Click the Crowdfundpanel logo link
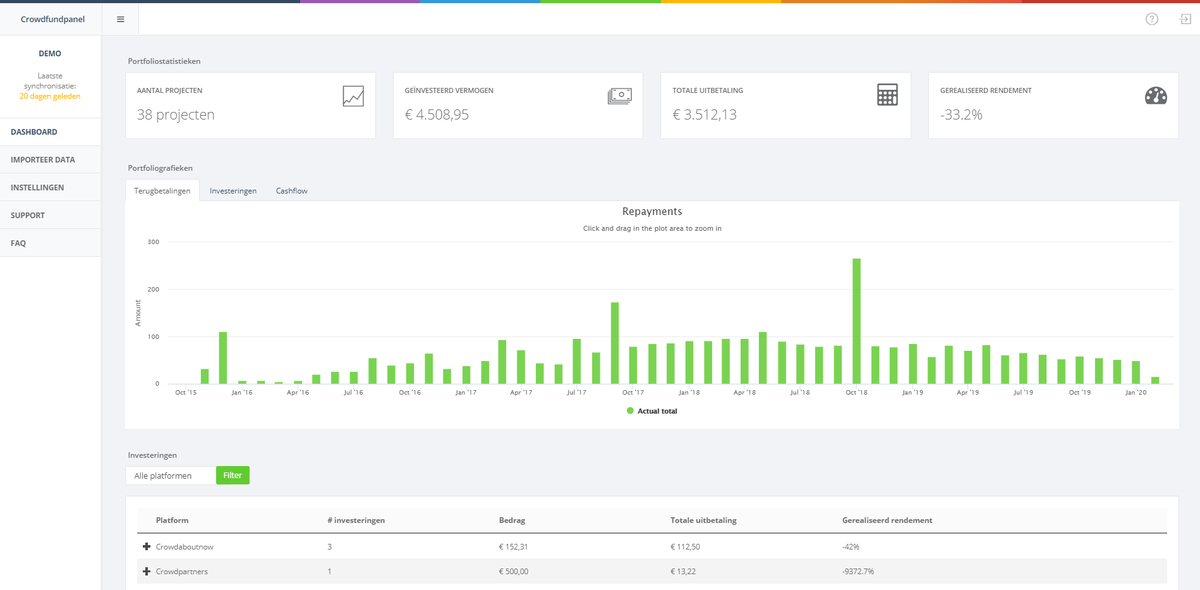Screen dimensions: 1200x590 coord(52,19)
